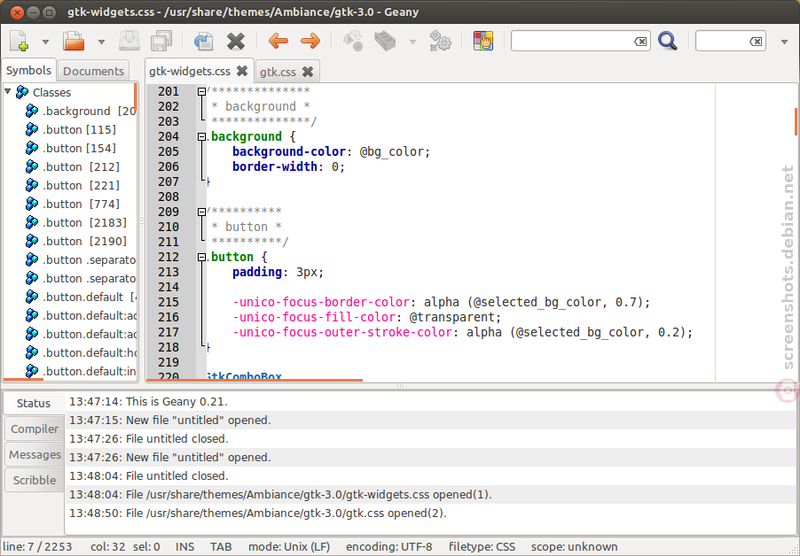Viewport: 800px width, 556px height.
Task: Open the color chooser icon
Action: pos(483,41)
